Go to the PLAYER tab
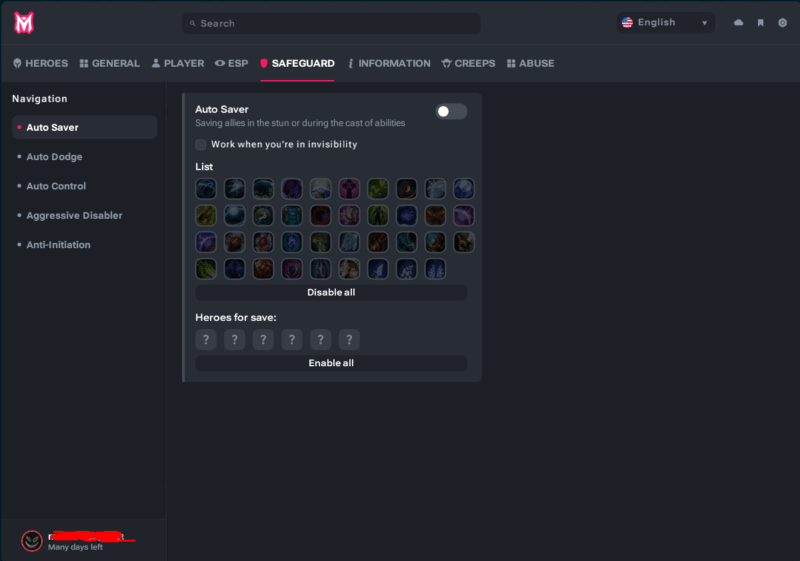Viewport: 800px width, 561px height. coord(178,63)
